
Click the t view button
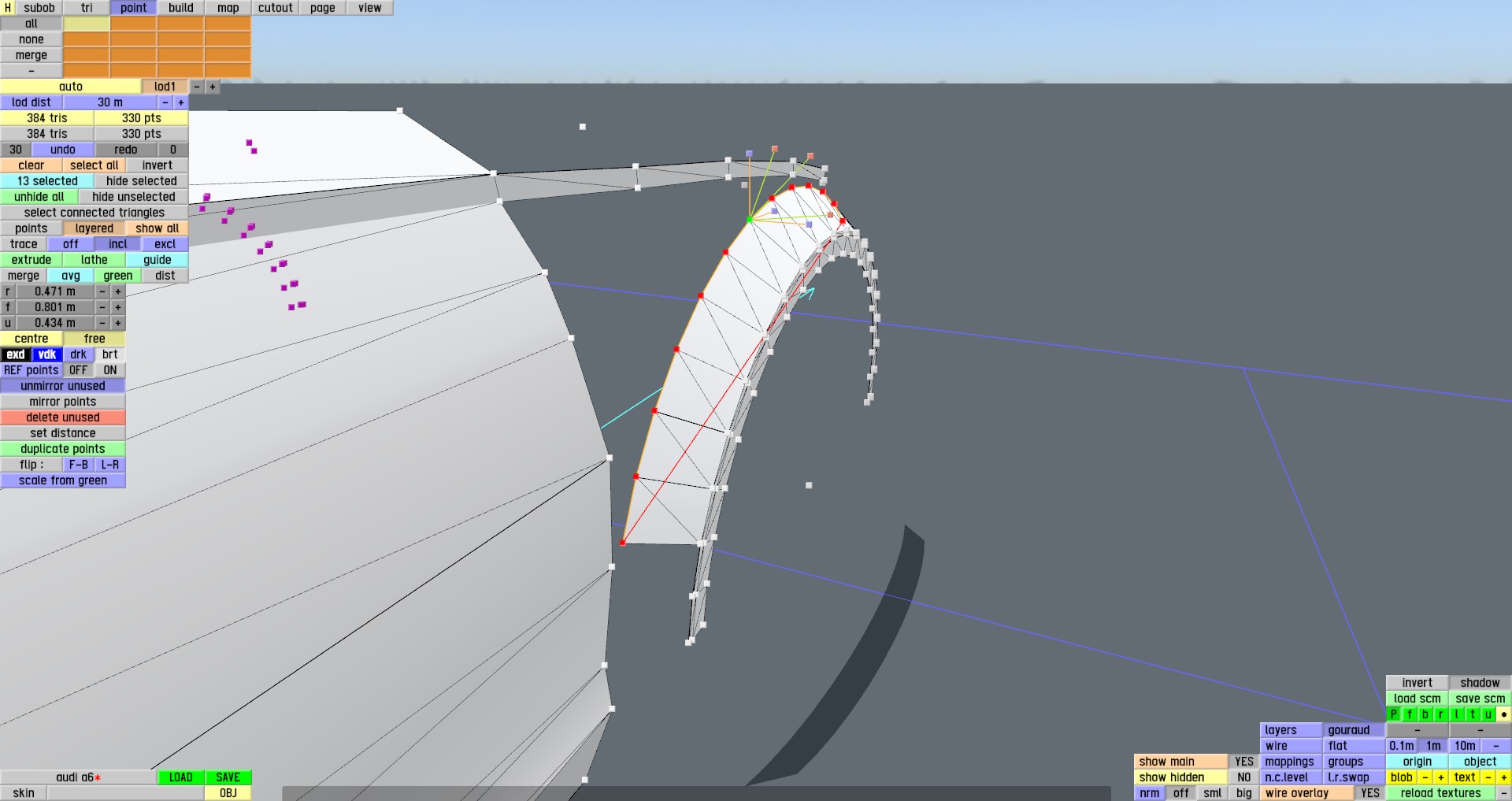(x=1473, y=714)
